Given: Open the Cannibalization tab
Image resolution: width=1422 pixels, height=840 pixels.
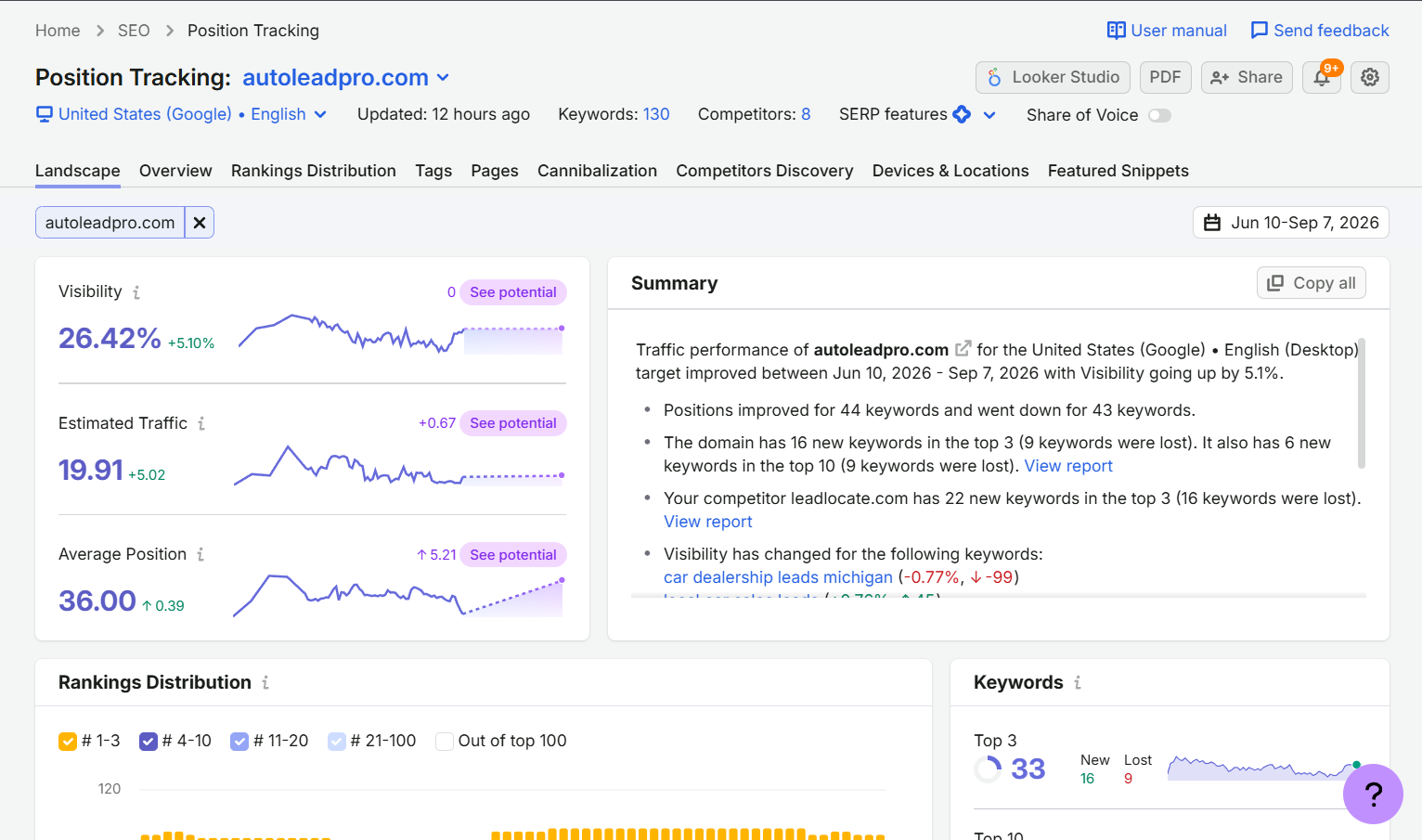Looking at the screenshot, I should pos(597,171).
